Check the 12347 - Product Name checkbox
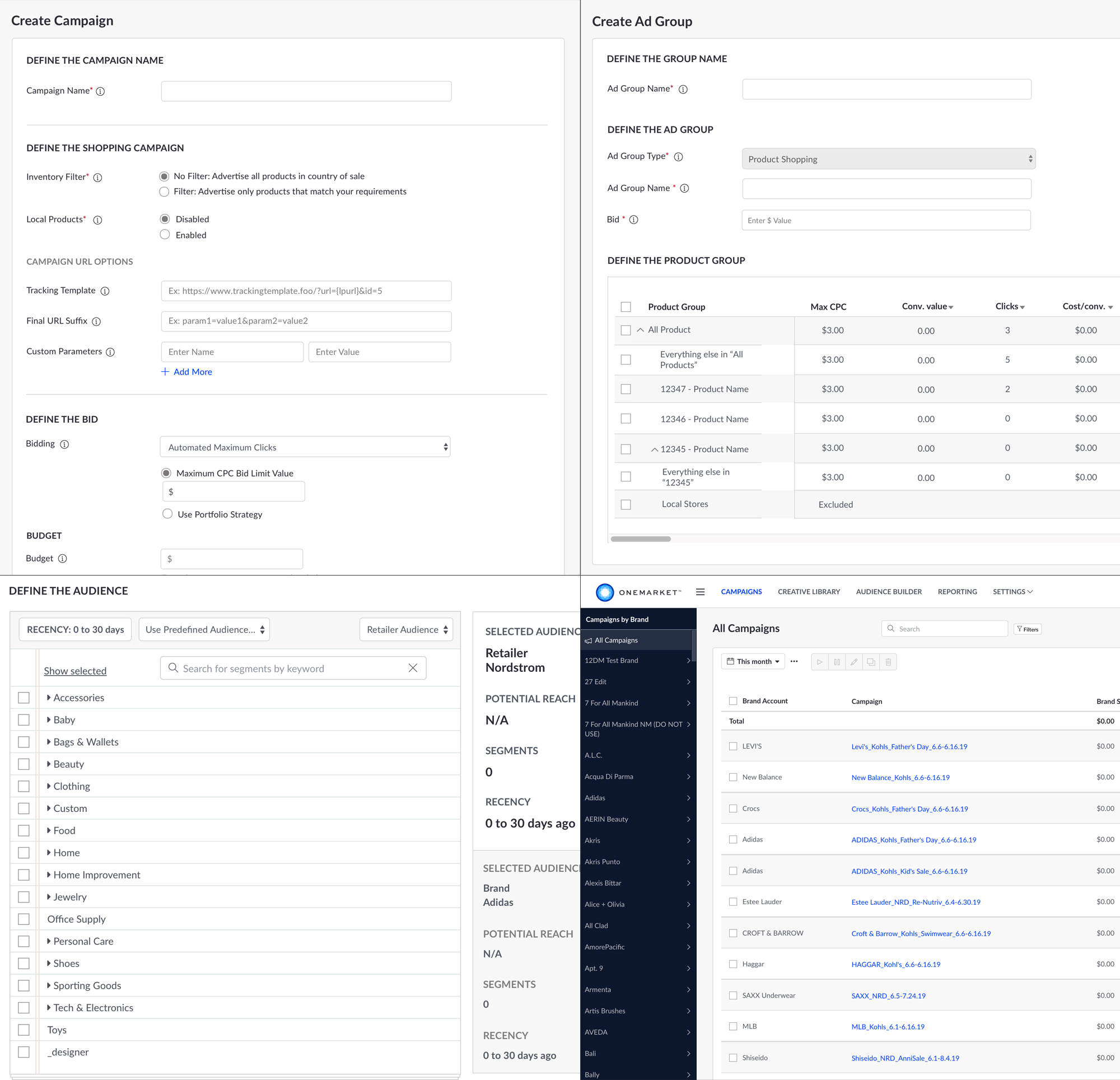Image resolution: width=1120 pixels, height=1080 pixels. click(x=626, y=389)
